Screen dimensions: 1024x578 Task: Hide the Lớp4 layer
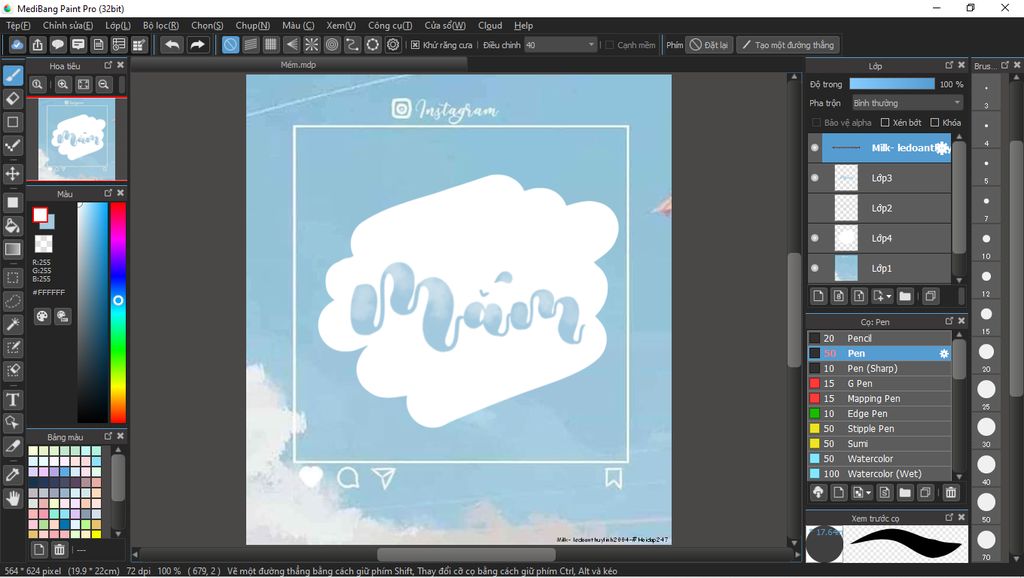point(814,238)
